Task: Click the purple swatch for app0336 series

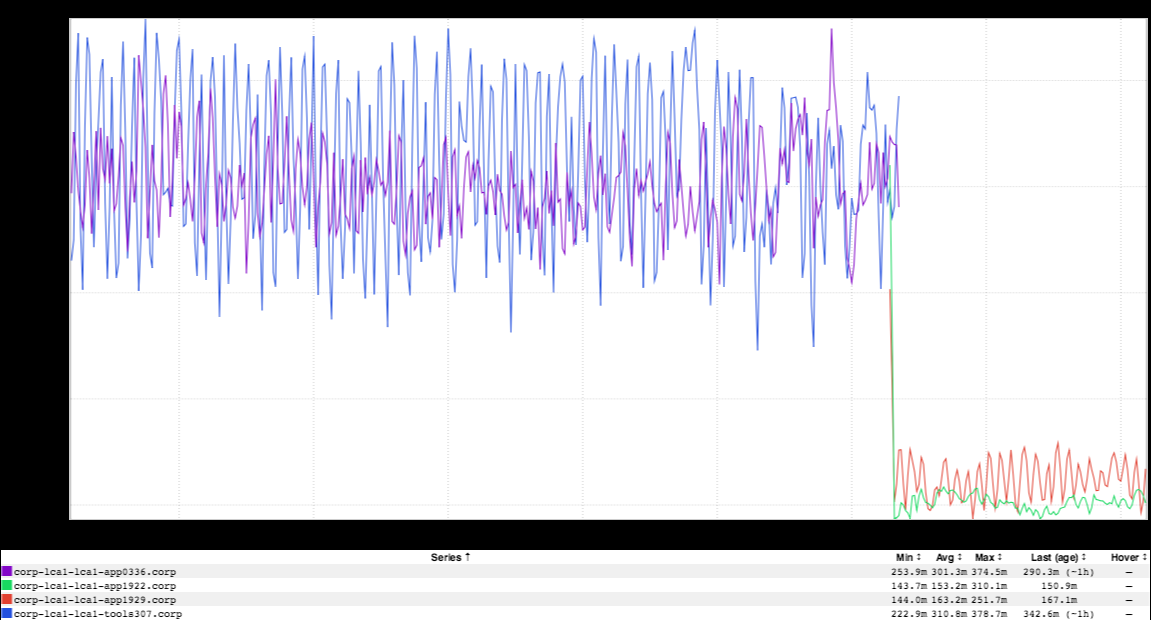Action: pyautogui.click(x=7, y=571)
